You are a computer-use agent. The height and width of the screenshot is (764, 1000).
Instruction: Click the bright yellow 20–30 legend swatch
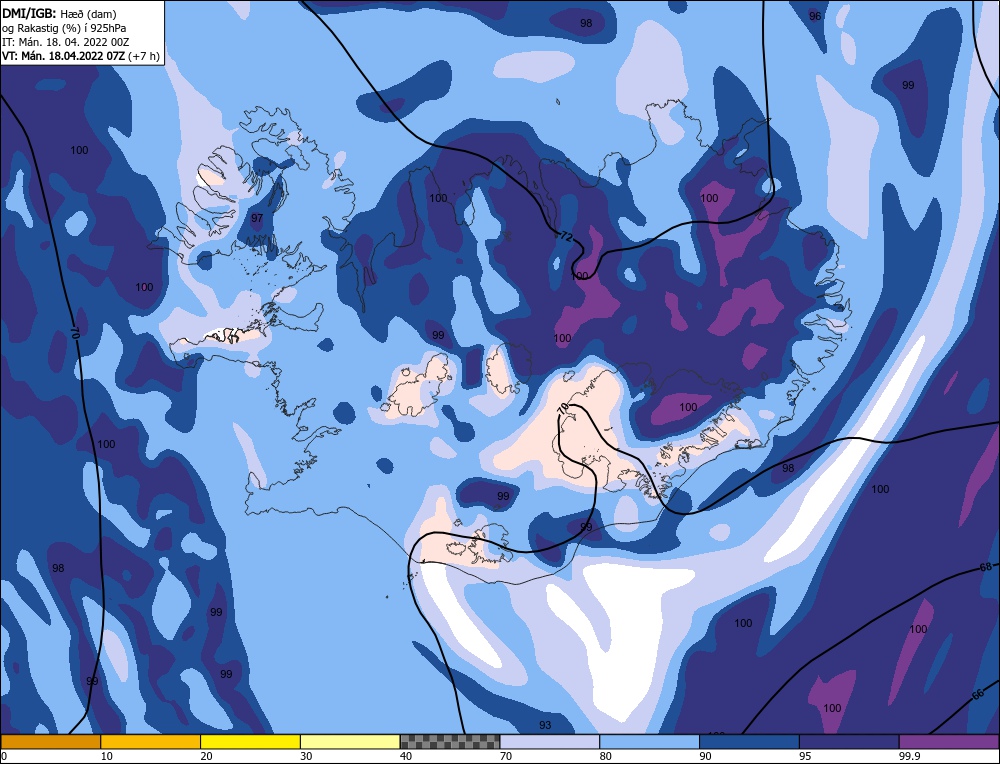(250, 741)
